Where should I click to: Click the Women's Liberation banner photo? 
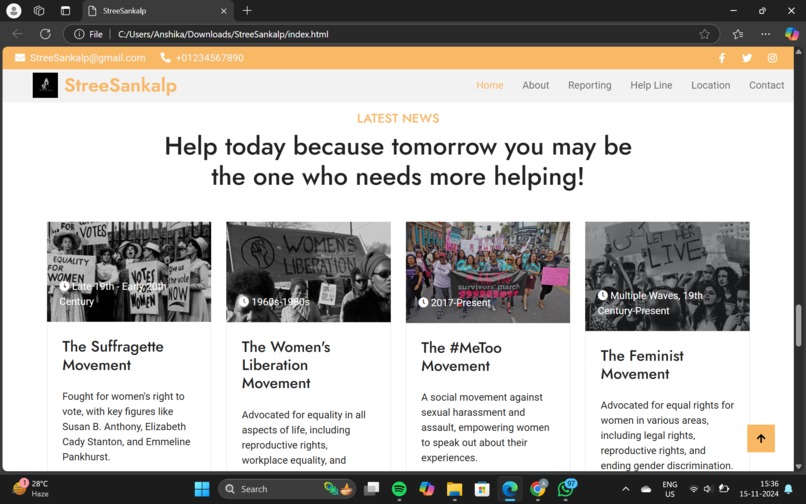308,272
